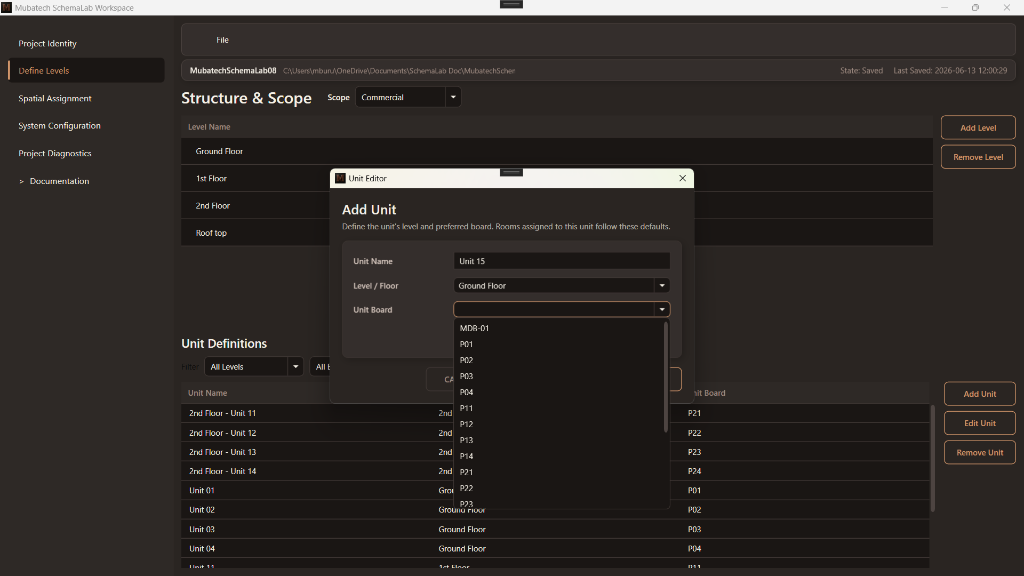Choose P03 from Unit Board list
Viewport: 1024px width, 576px height.
tap(559, 376)
